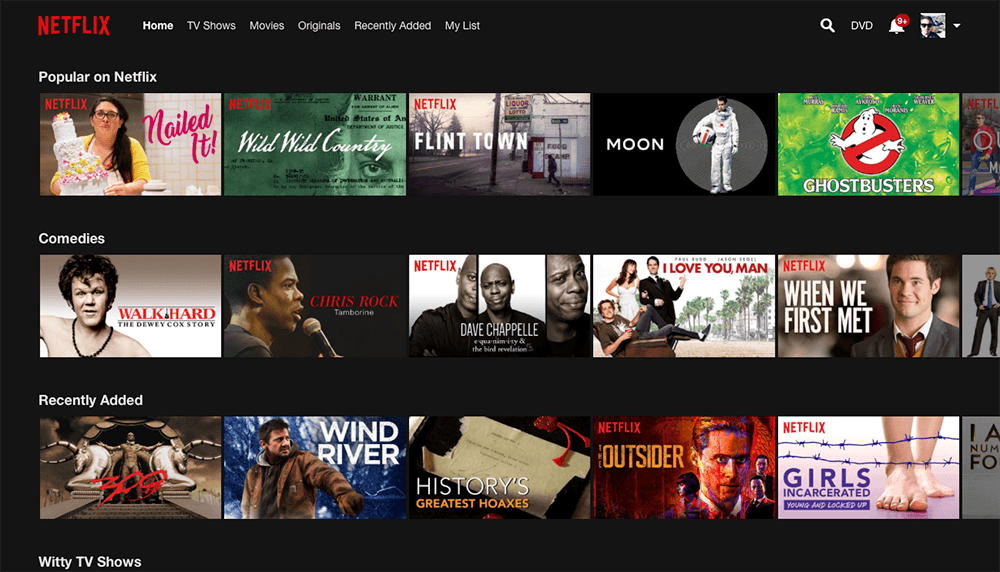1000x572 pixels.
Task: Open My List in the navigation
Action: point(462,26)
